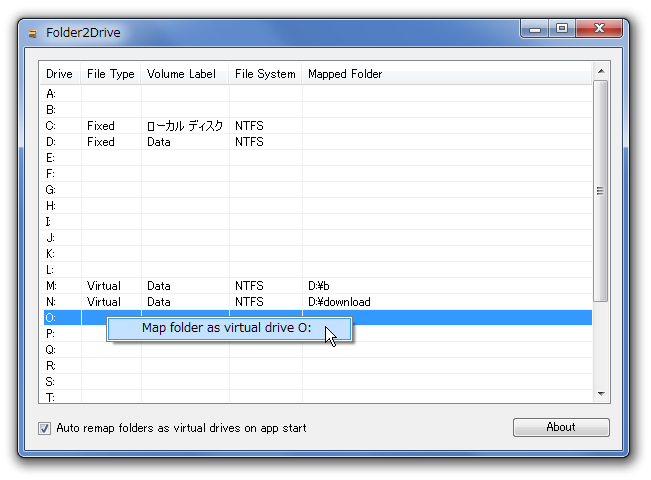Select drive M: row
Screen dimensions: 651x480
pos(316,286)
